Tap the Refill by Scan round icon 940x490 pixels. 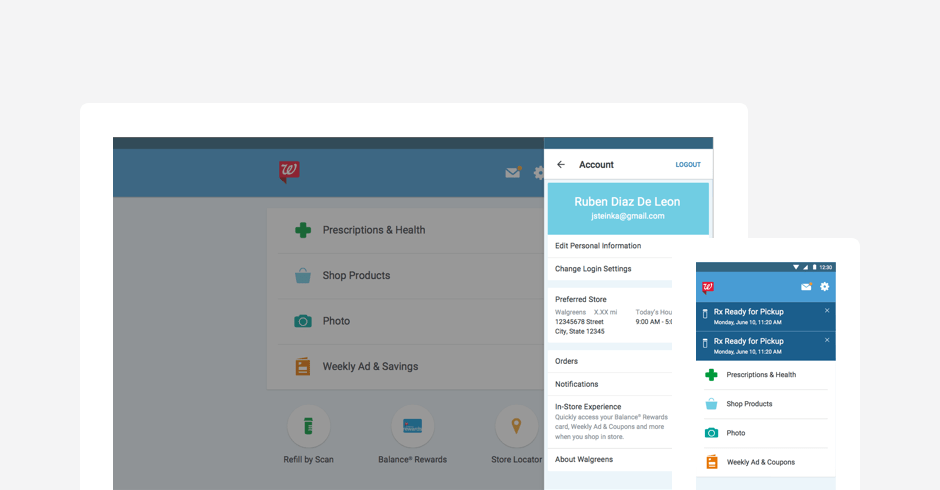click(309, 426)
